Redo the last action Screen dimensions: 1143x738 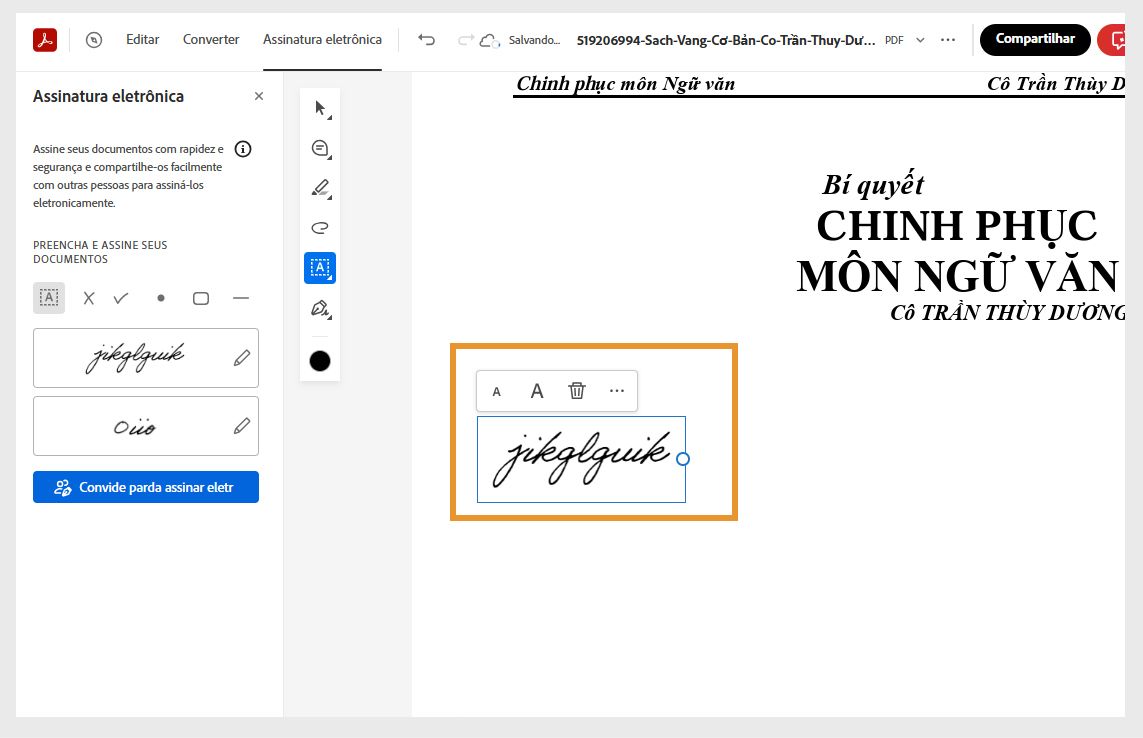pos(465,39)
